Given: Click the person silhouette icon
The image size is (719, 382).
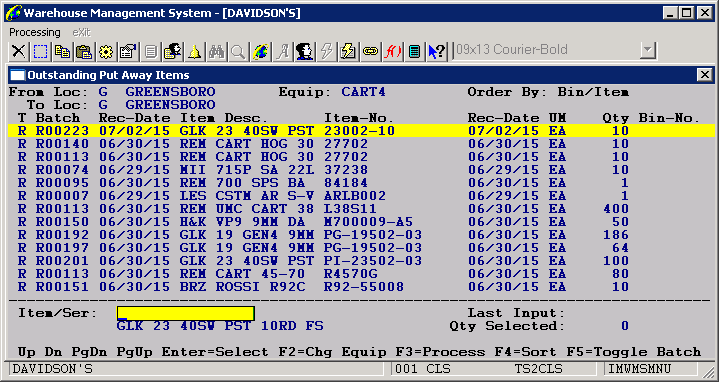Looking at the screenshot, I should coord(304,51).
